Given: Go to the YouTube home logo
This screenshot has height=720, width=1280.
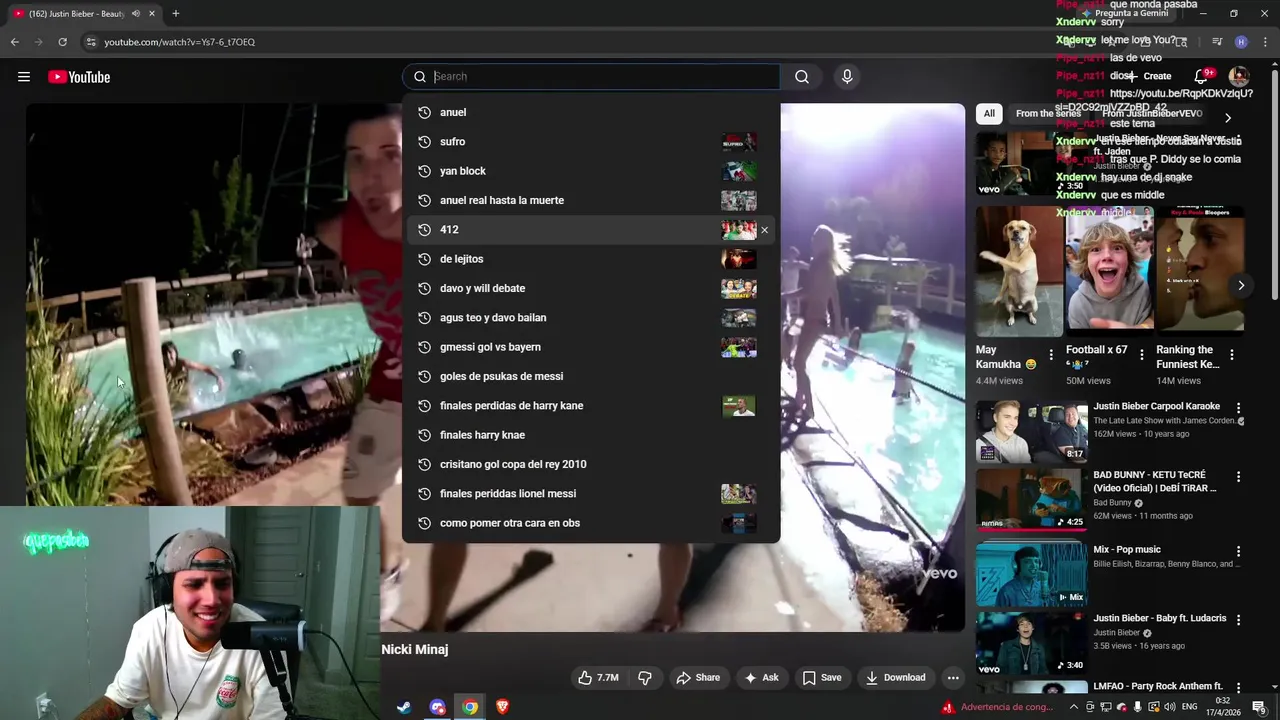Looking at the screenshot, I should pos(79,77).
